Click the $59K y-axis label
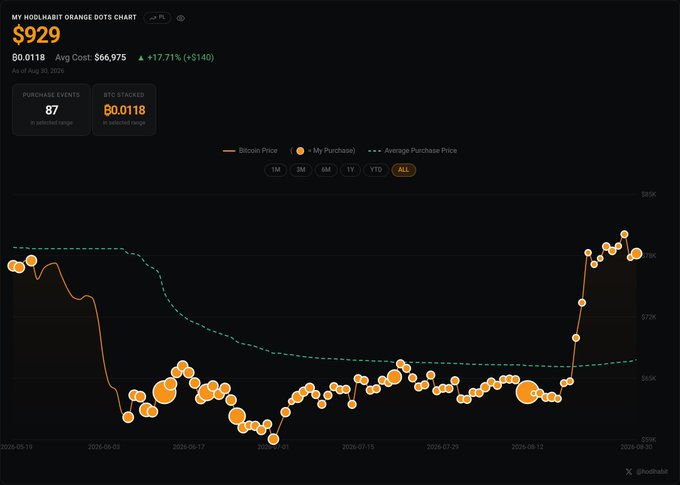The height and width of the screenshot is (485, 680). point(649,439)
